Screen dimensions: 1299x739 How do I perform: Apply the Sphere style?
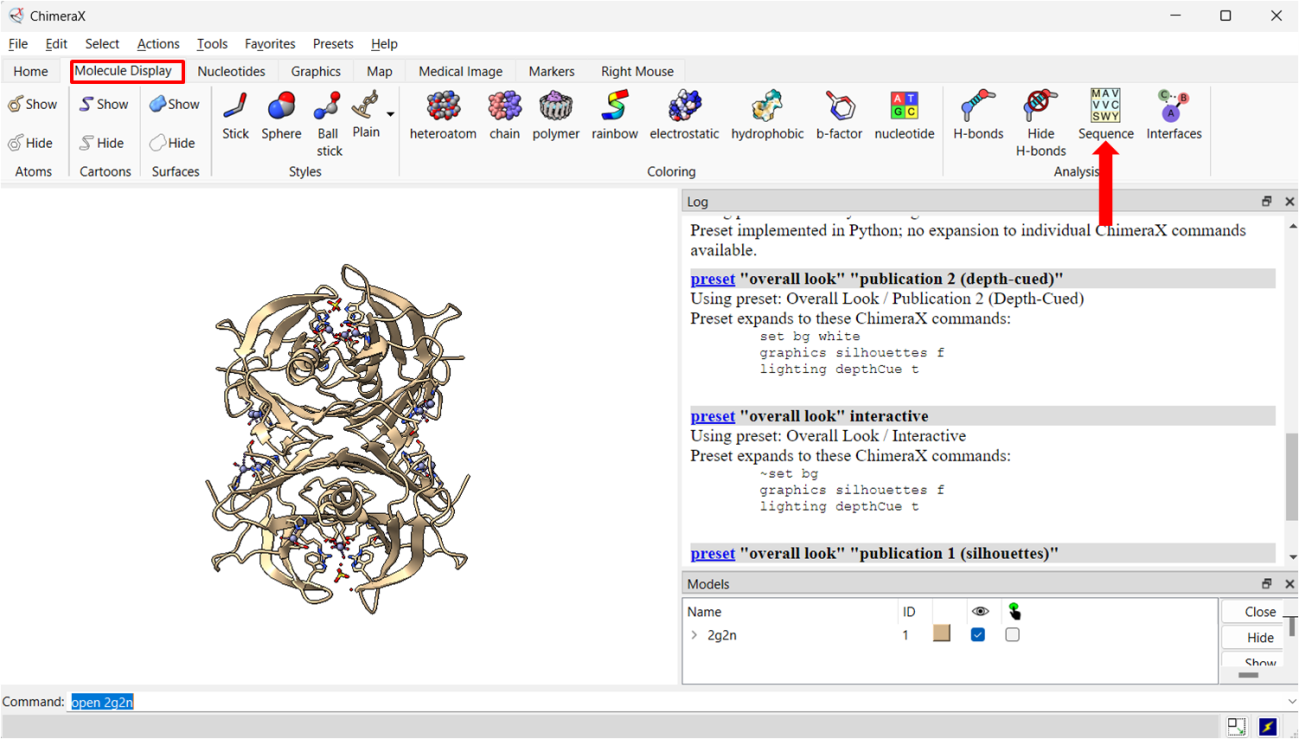(x=281, y=116)
